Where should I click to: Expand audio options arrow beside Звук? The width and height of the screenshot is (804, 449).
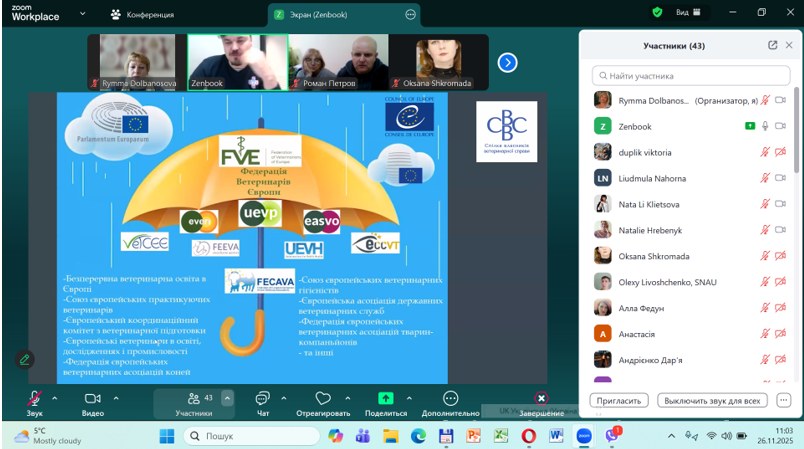point(55,397)
